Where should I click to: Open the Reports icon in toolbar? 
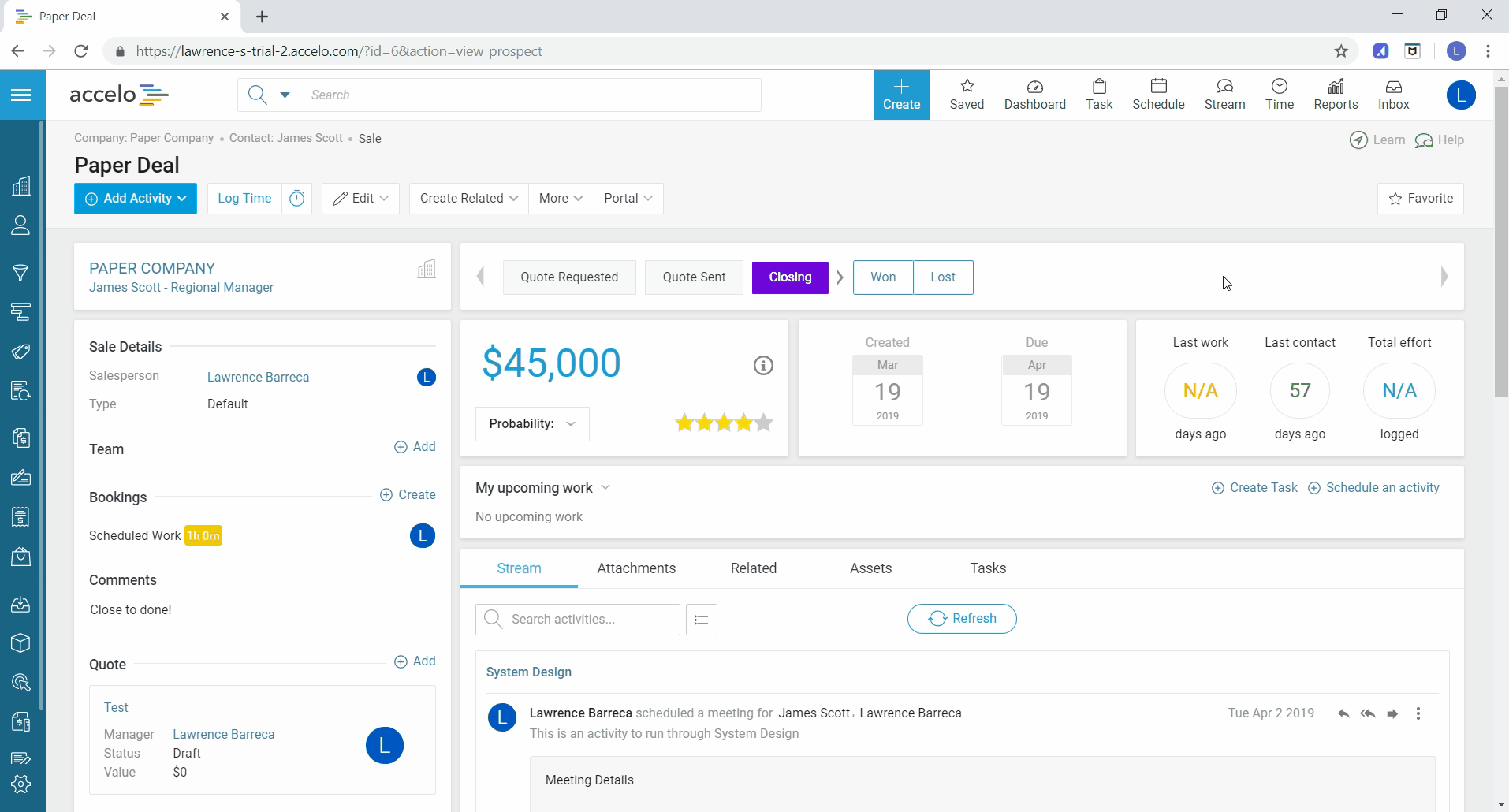(1335, 95)
